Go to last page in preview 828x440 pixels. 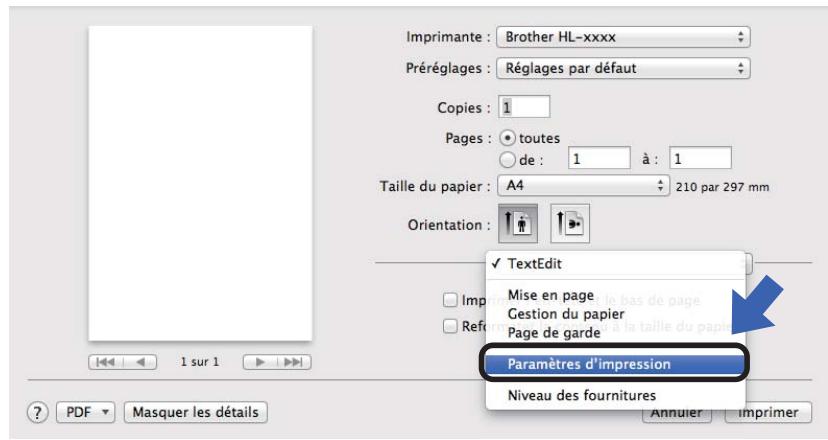click(x=294, y=362)
